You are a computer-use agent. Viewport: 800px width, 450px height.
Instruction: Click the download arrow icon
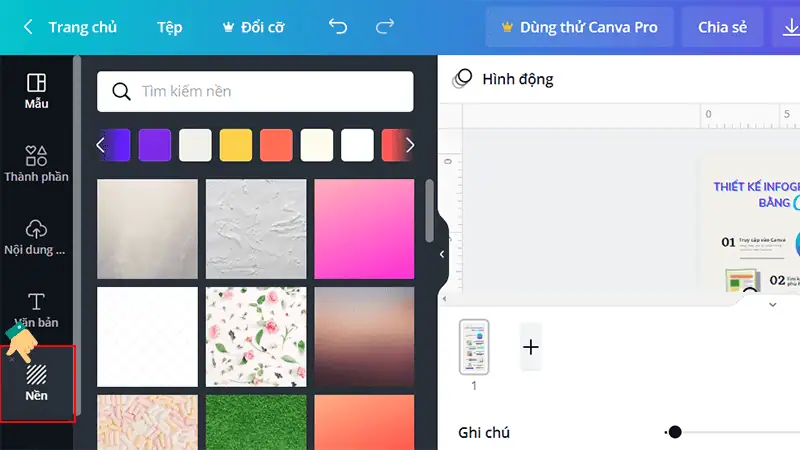click(790, 27)
